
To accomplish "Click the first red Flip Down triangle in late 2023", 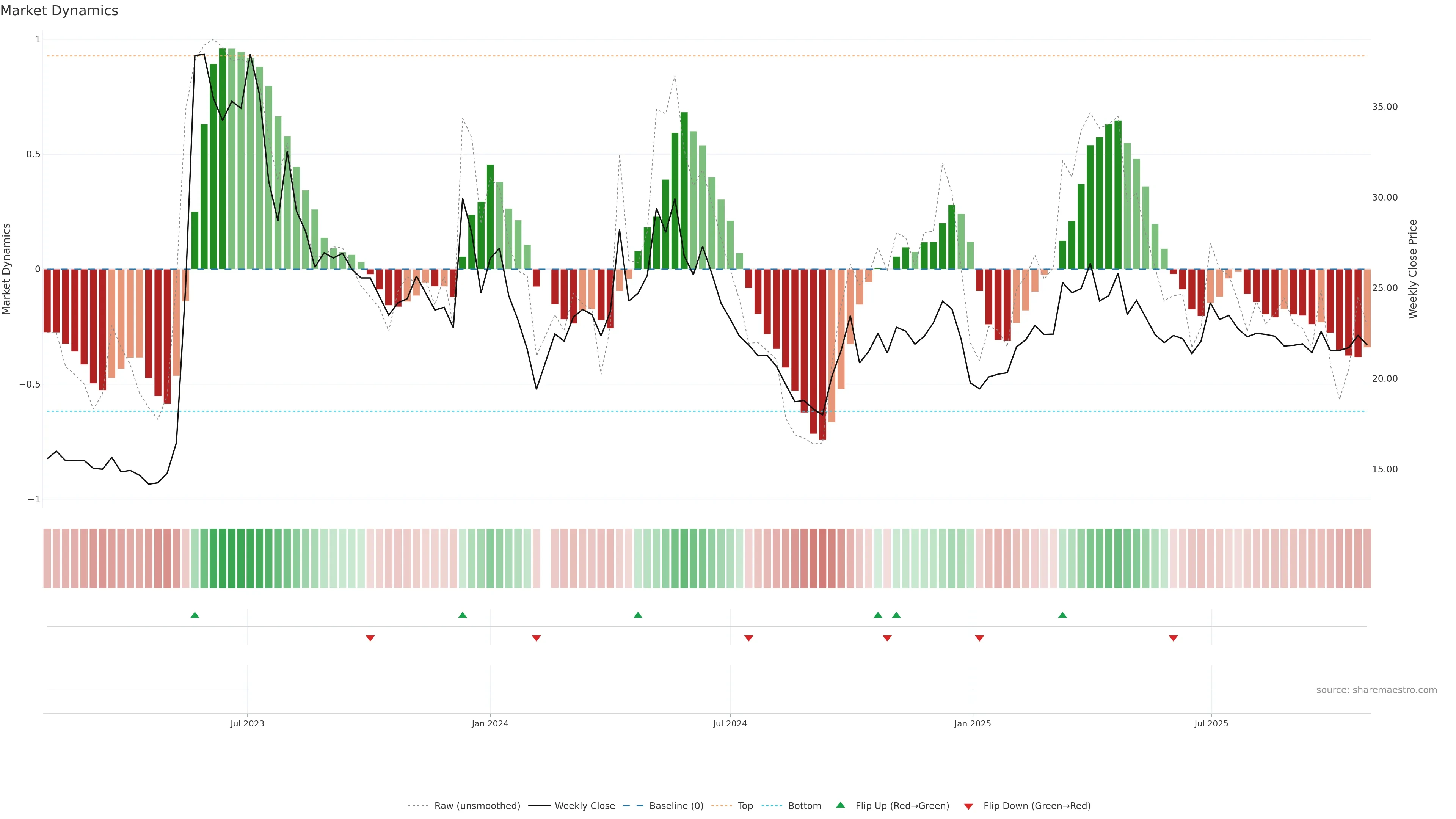I will [x=370, y=638].
